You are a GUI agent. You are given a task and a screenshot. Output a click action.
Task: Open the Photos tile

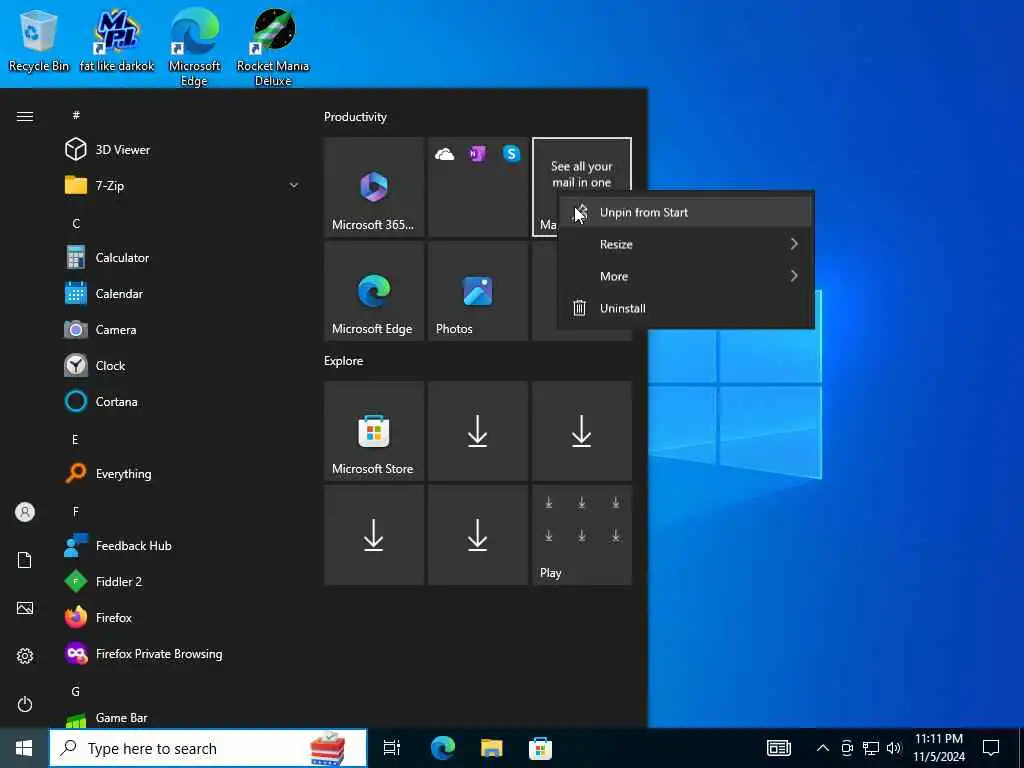pos(477,291)
